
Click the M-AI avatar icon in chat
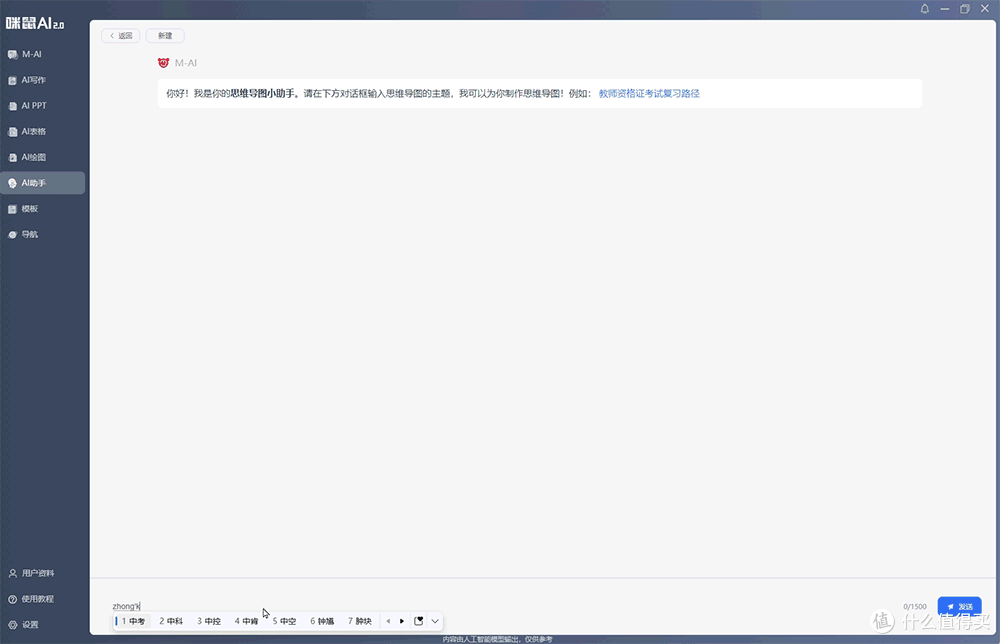163,62
